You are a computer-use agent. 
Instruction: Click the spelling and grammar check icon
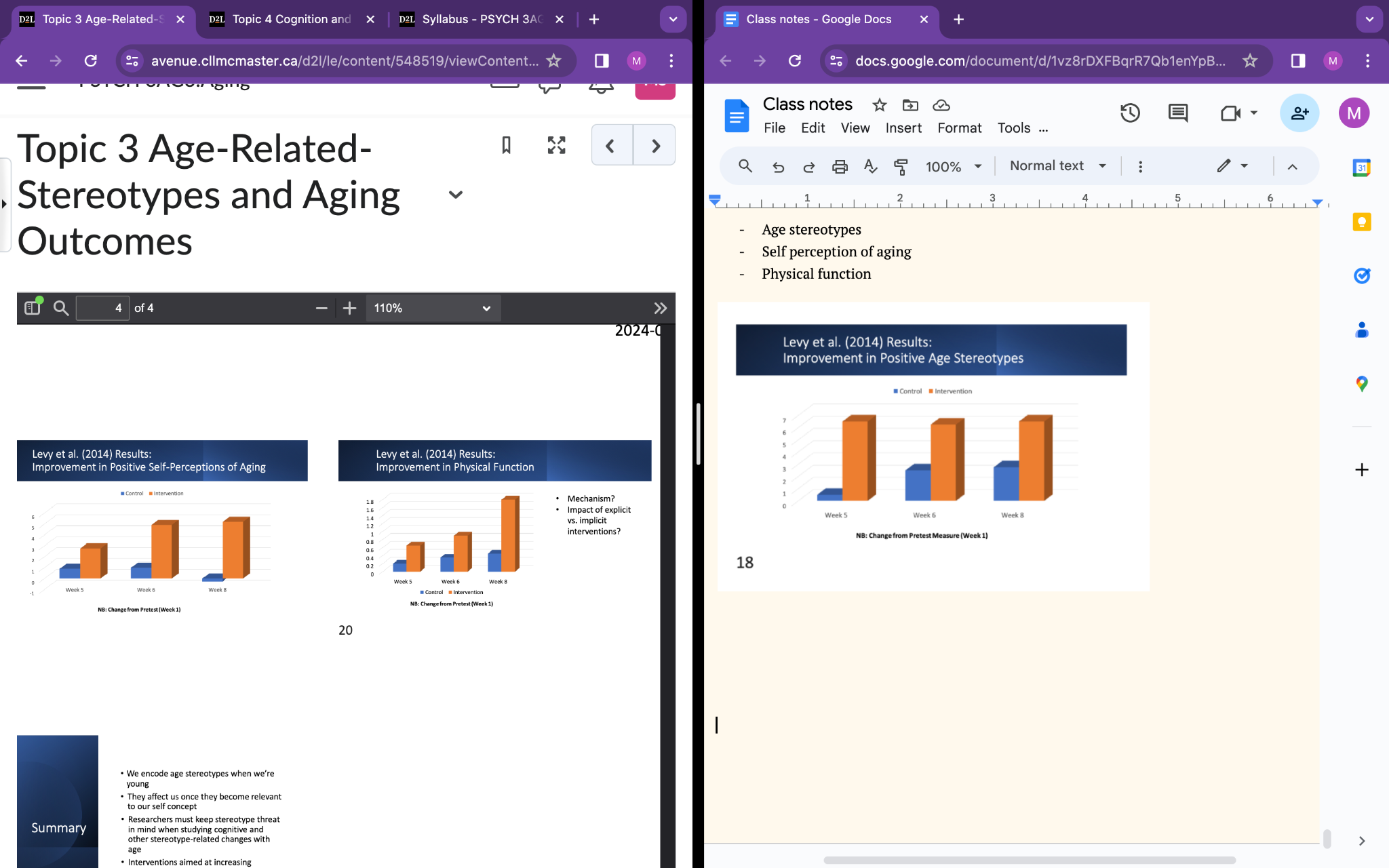click(x=871, y=167)
